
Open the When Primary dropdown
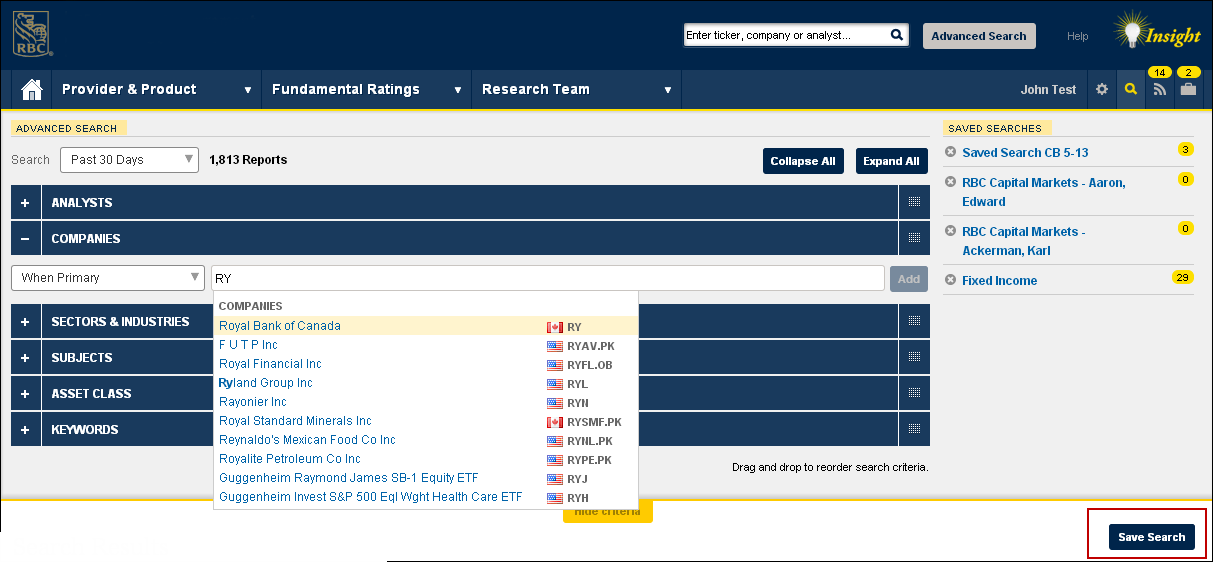pyautogui.click(x=108, y=278)
